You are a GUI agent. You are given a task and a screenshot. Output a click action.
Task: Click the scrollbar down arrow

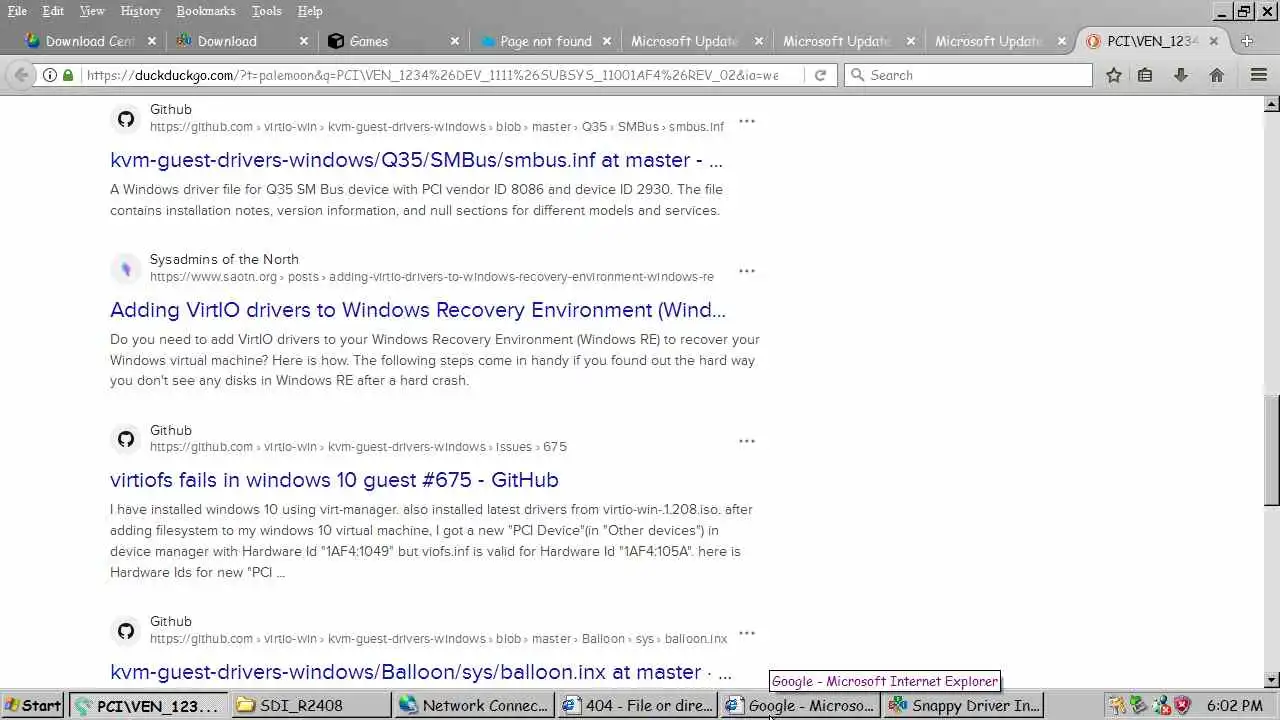[1272, 681]
